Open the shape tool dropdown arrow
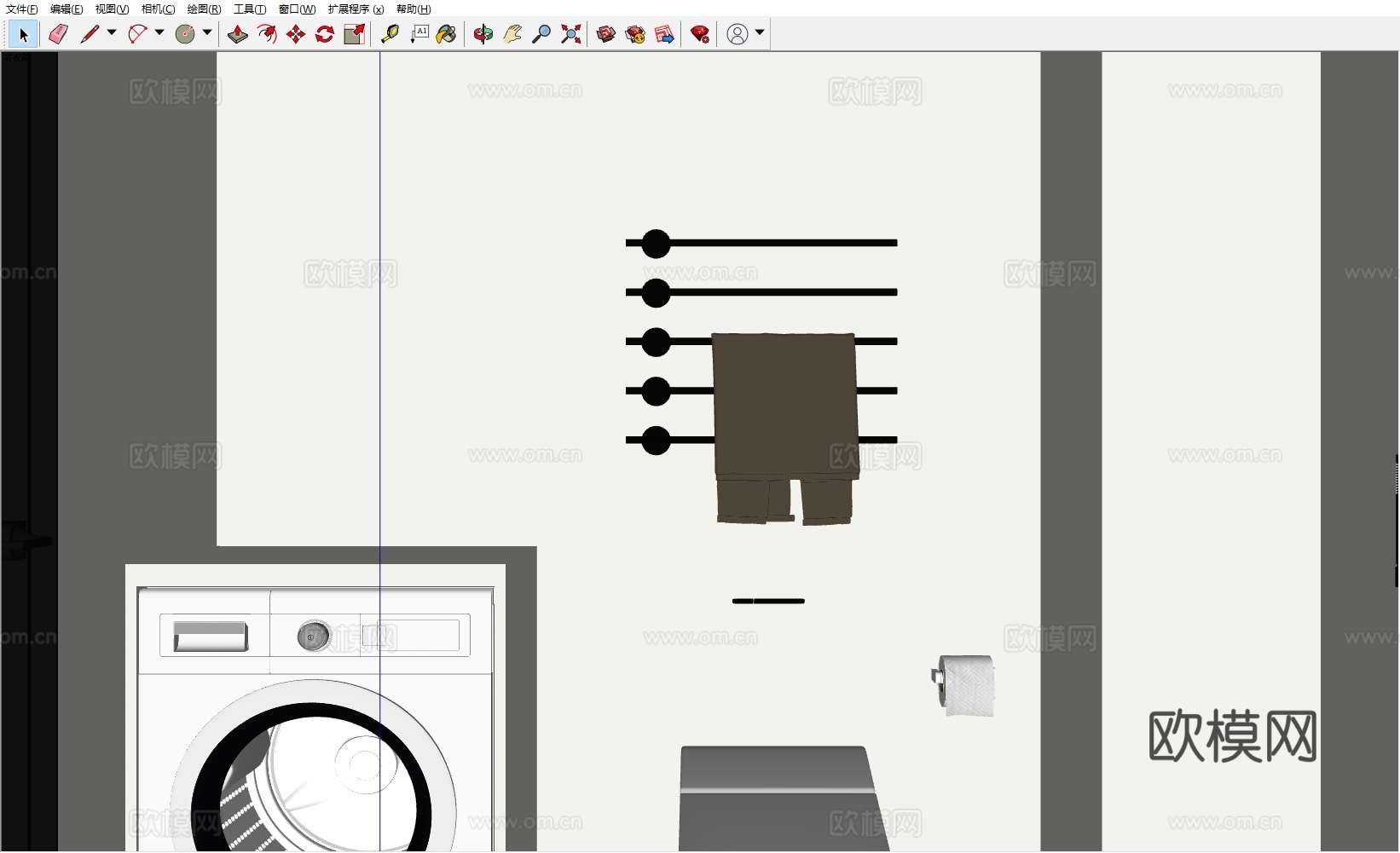The width and height of the screenshot is (1400, 853). pyautogui.click(x=207, y=33)
